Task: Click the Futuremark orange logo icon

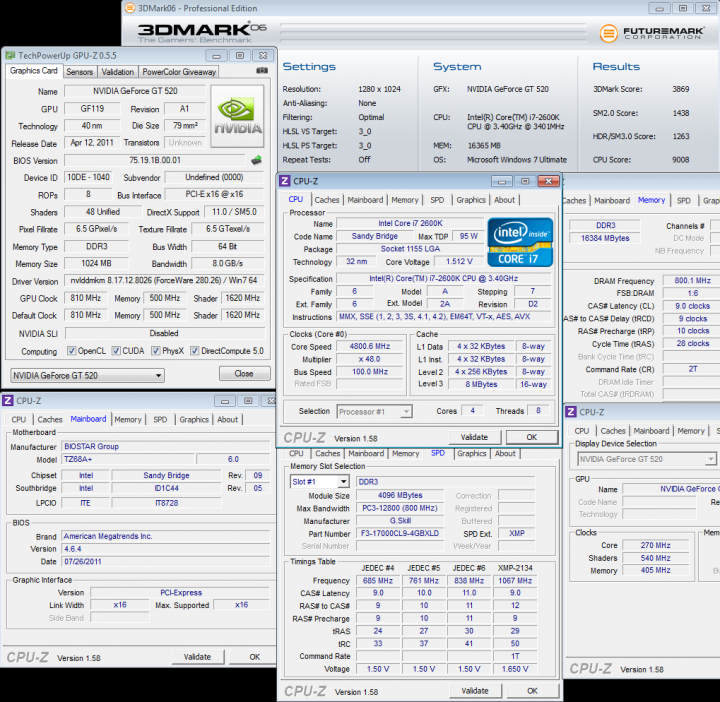Action: pyautogui.click(x=608, y=33)
